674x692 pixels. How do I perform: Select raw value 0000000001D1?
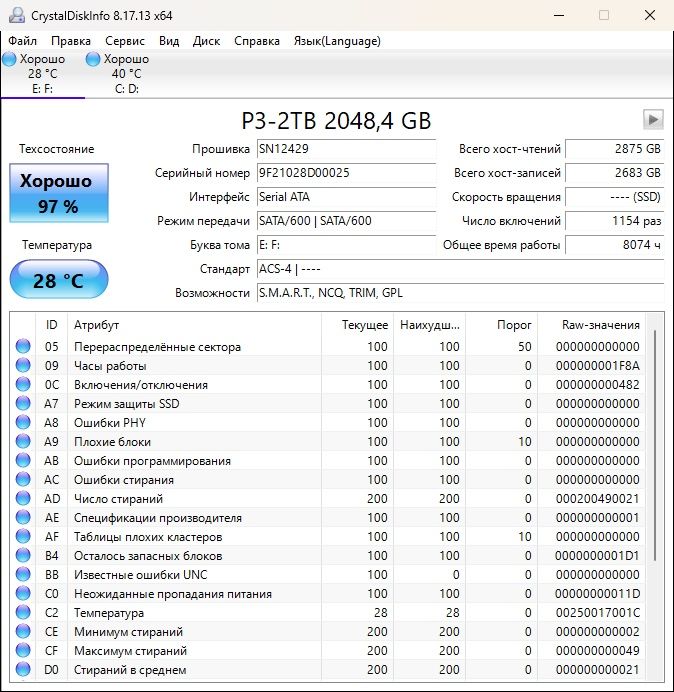pos(598,556)
